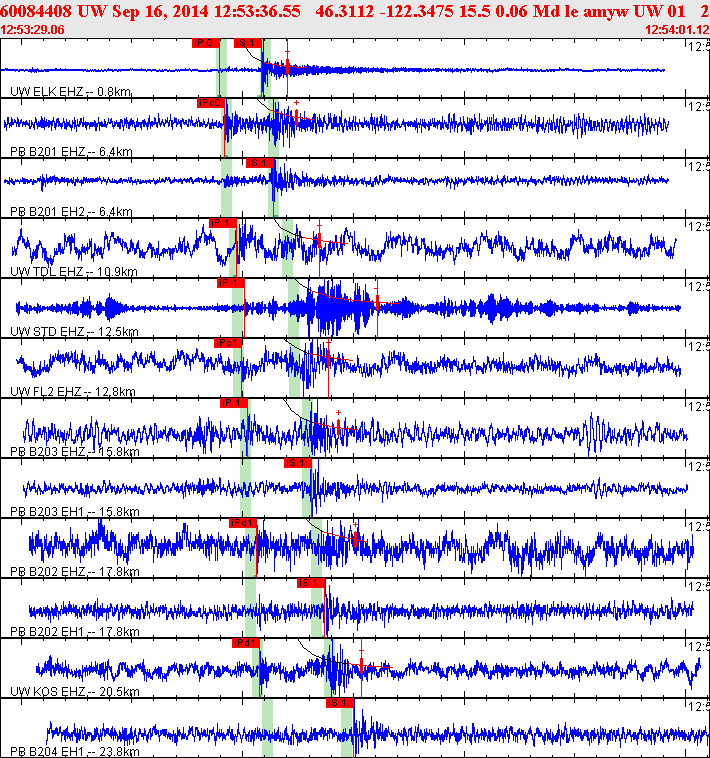Select the 'UW TDL EHZ -- 10.9km' station label
This screenshot has height=758, width=710.
tap(74, 271)
